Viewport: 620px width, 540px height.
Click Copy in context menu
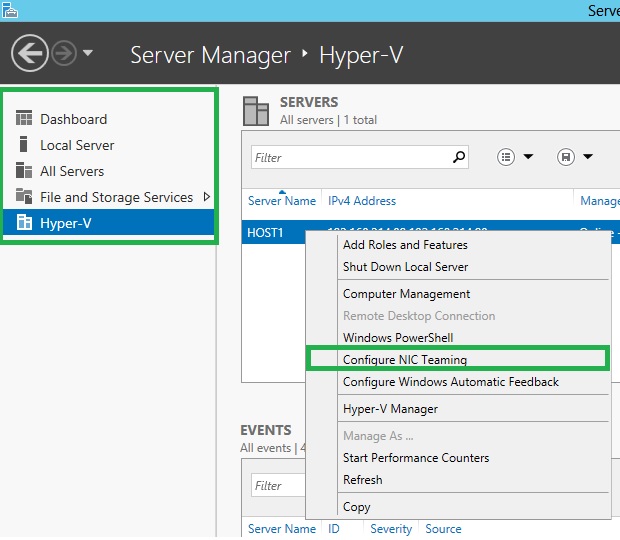click(357, 507)
